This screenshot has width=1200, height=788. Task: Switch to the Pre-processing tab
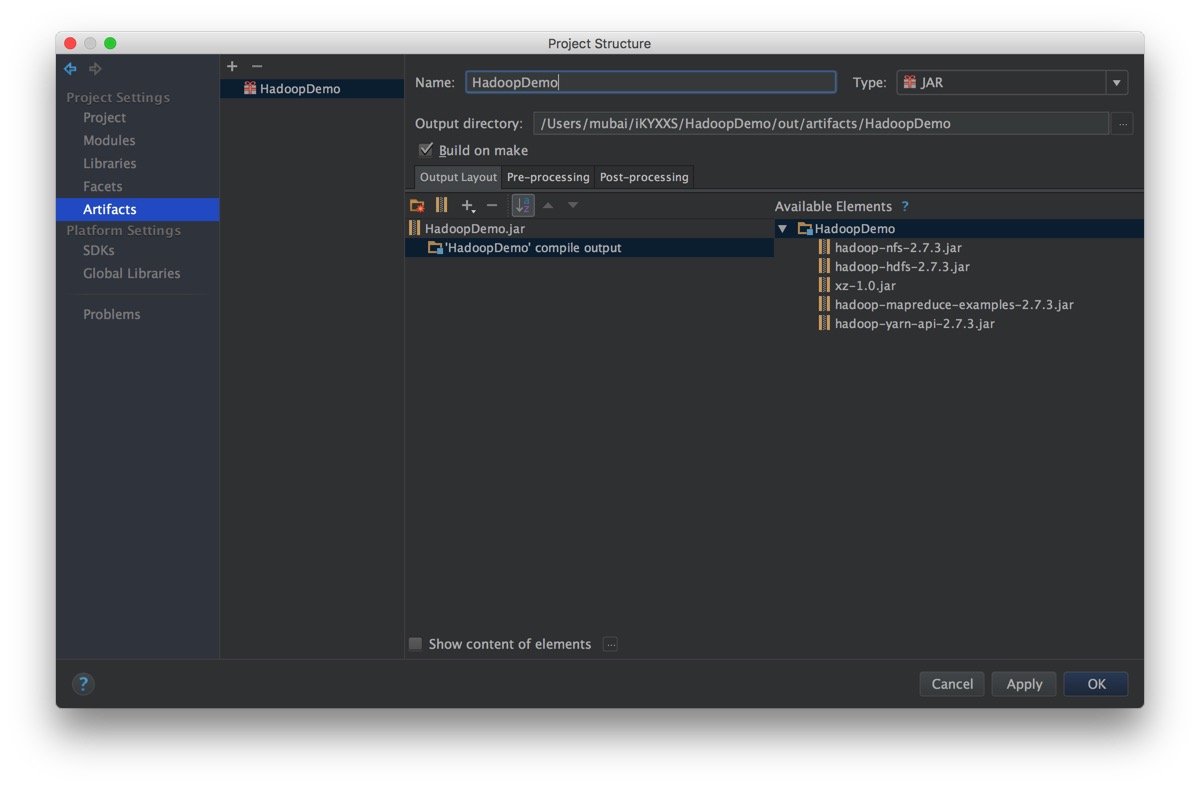click(x=547, y=177)
